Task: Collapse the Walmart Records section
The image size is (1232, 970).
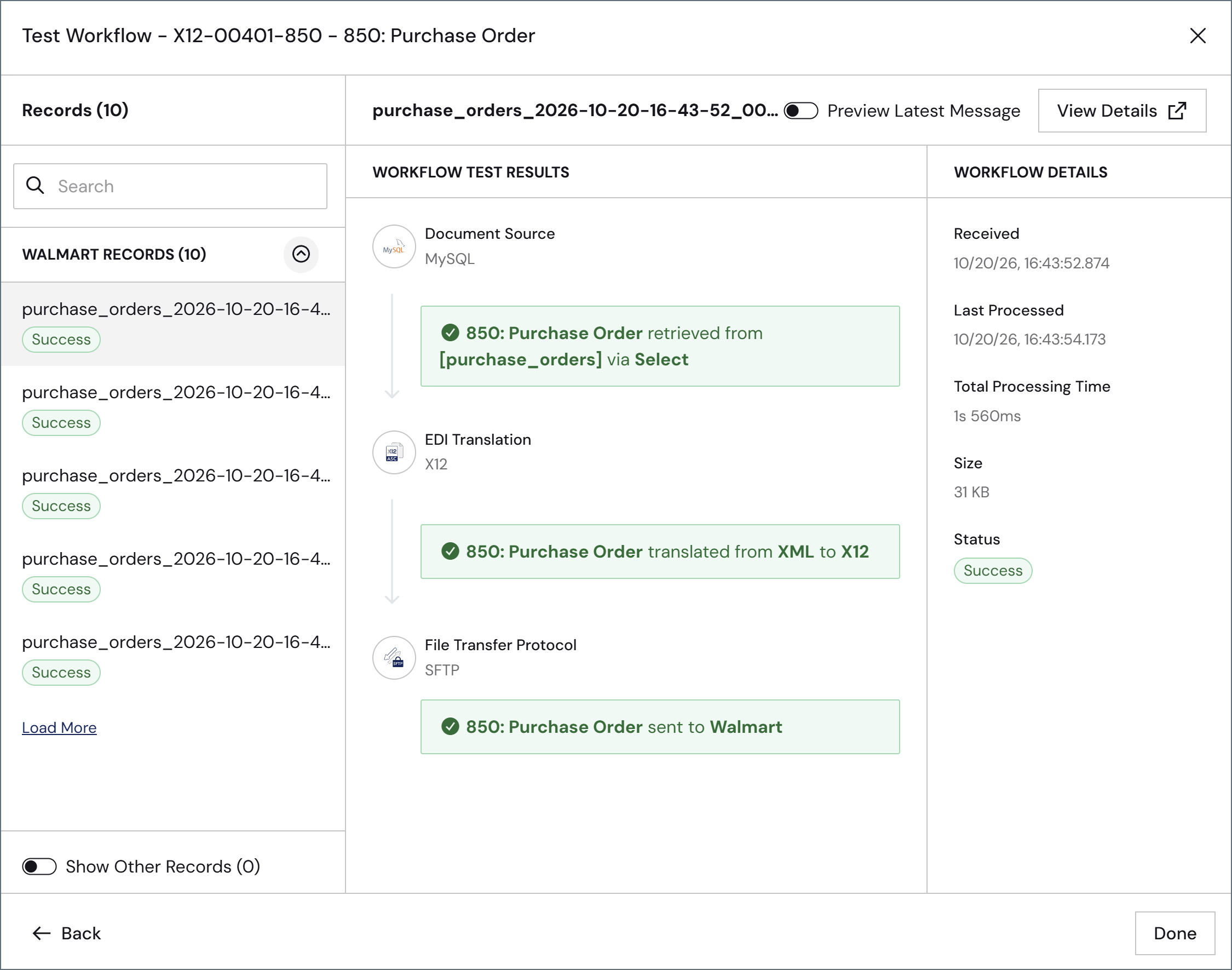Action: pyautogui.click(x=301, y=254)
